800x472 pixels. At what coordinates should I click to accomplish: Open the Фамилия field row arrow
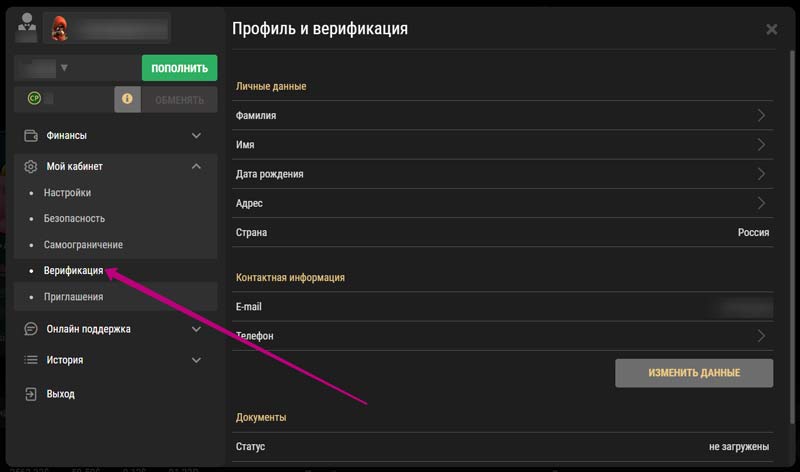761,115
